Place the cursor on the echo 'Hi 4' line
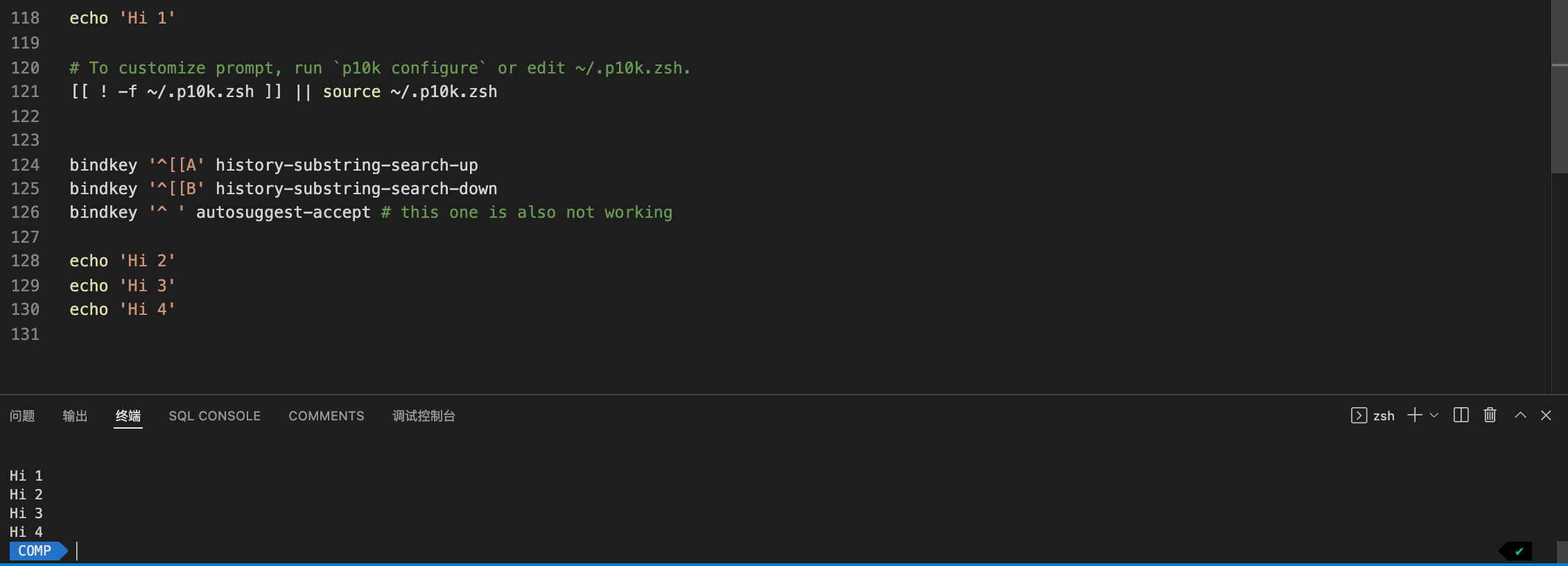 [122, 309]
